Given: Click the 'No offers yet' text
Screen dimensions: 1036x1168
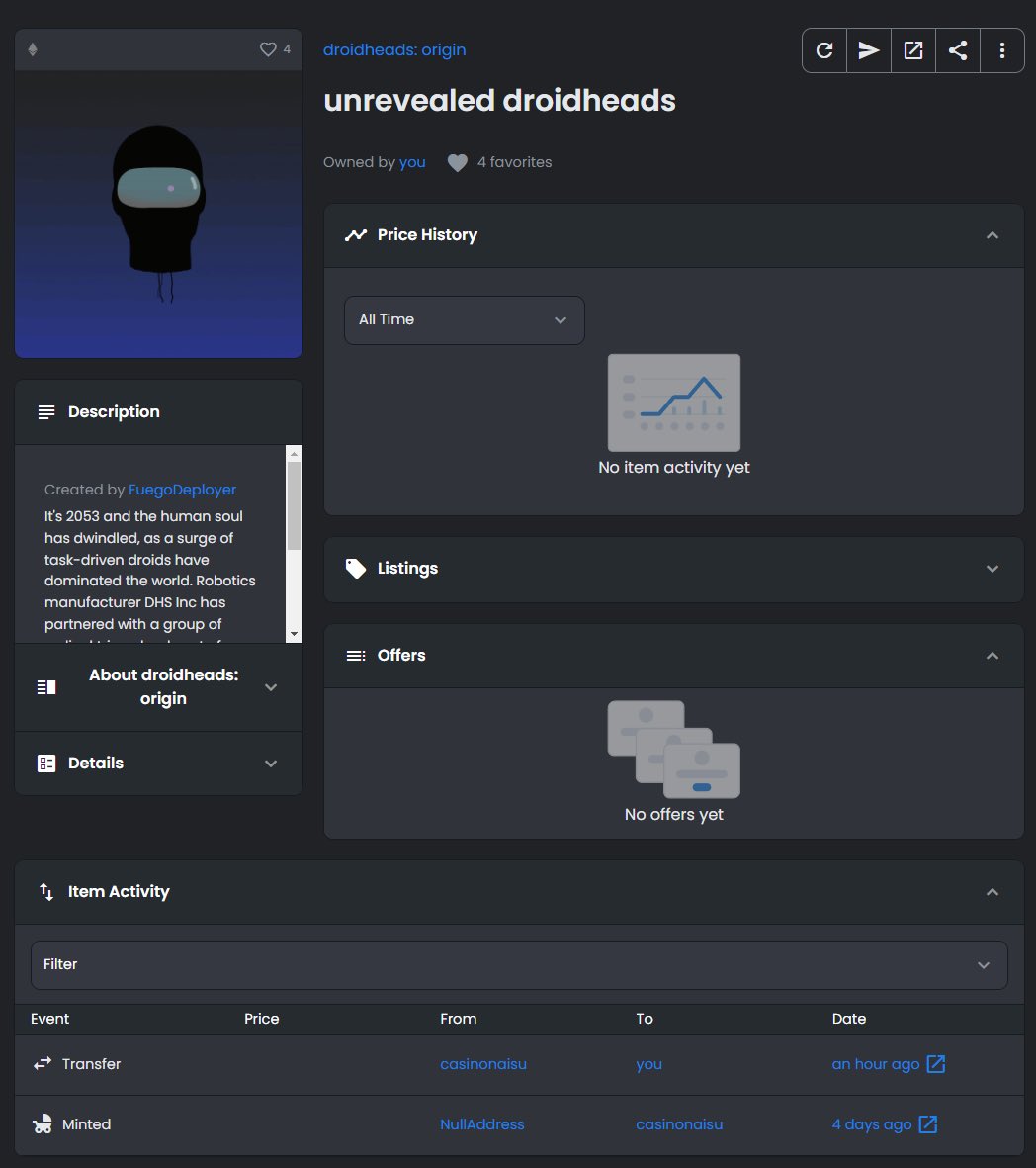Looking at the screenshot, I should (x=674, y=814).
